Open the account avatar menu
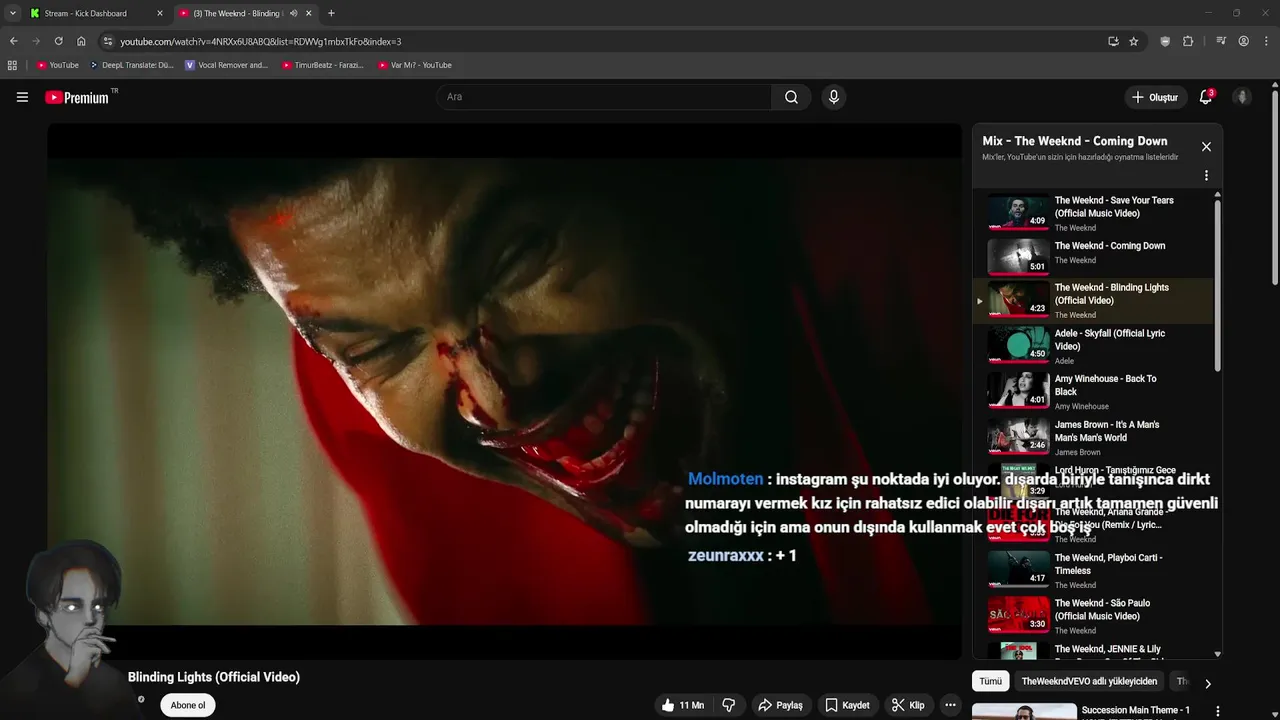1280x720 pixels. coord(1242,97)
